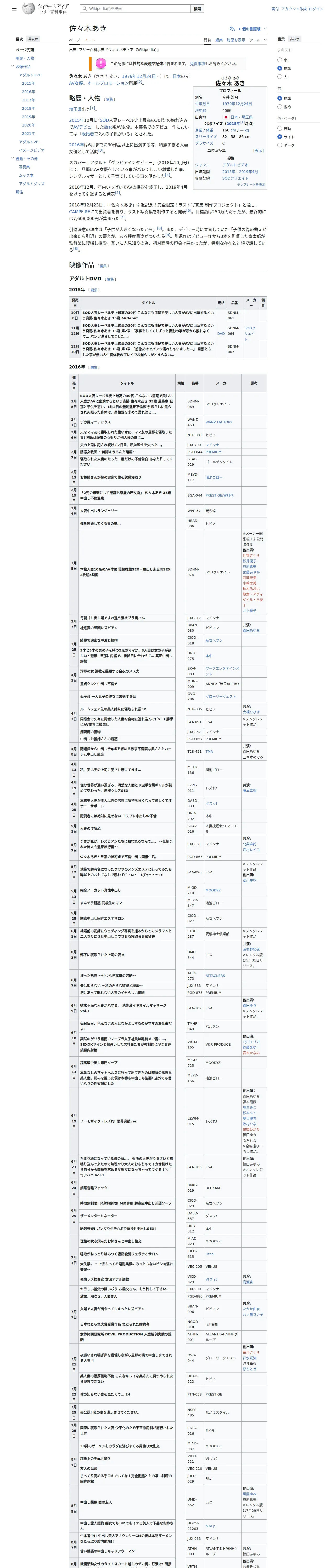Click the タイトル column header in 2016 table

click(x=127, y=383)
